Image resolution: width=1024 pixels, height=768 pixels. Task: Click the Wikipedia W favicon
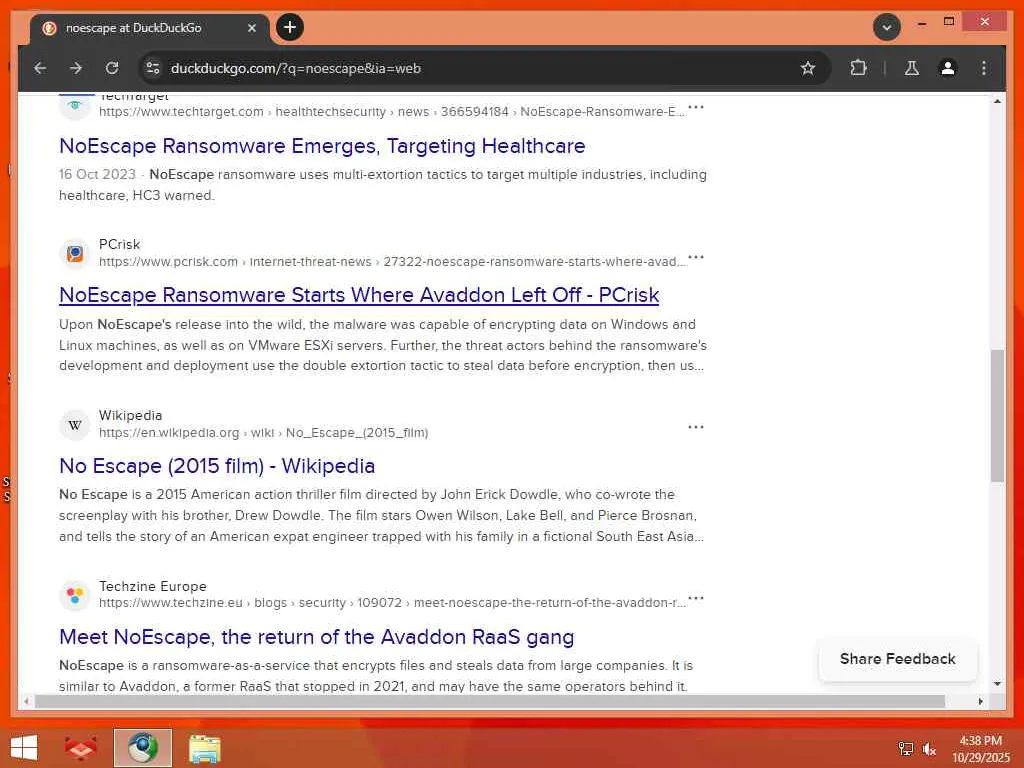click(75, 424)
